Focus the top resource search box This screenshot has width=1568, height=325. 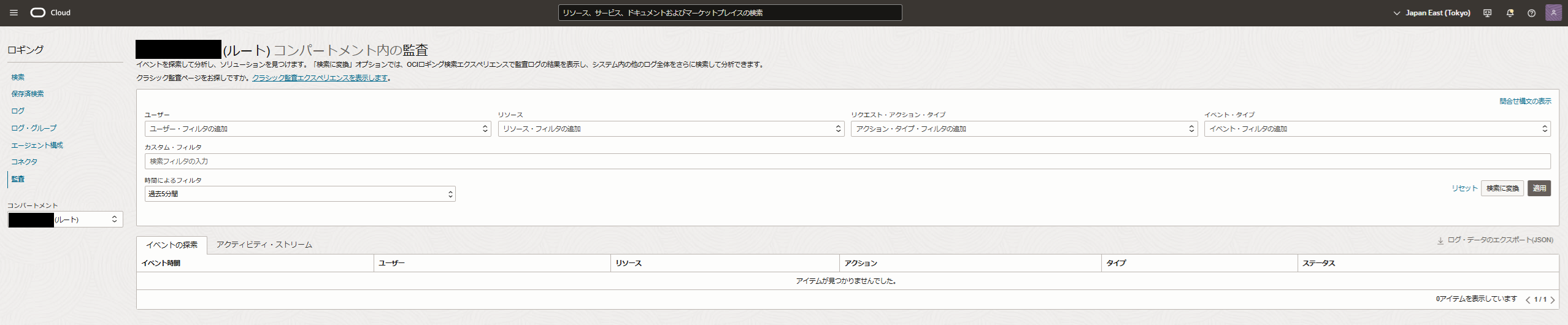pos(730,13)
